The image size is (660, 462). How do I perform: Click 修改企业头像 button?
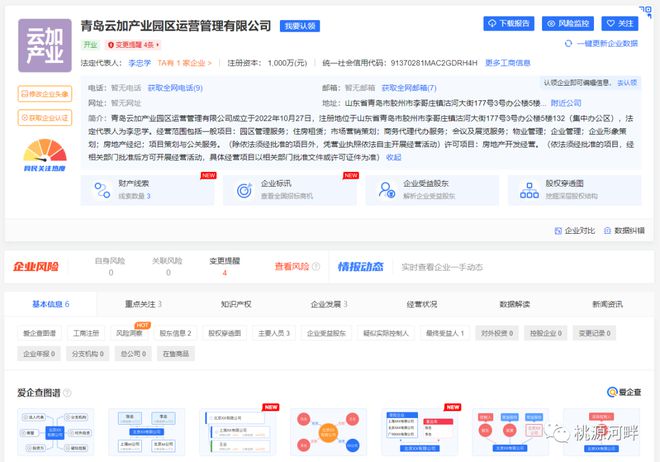point(45,93)
